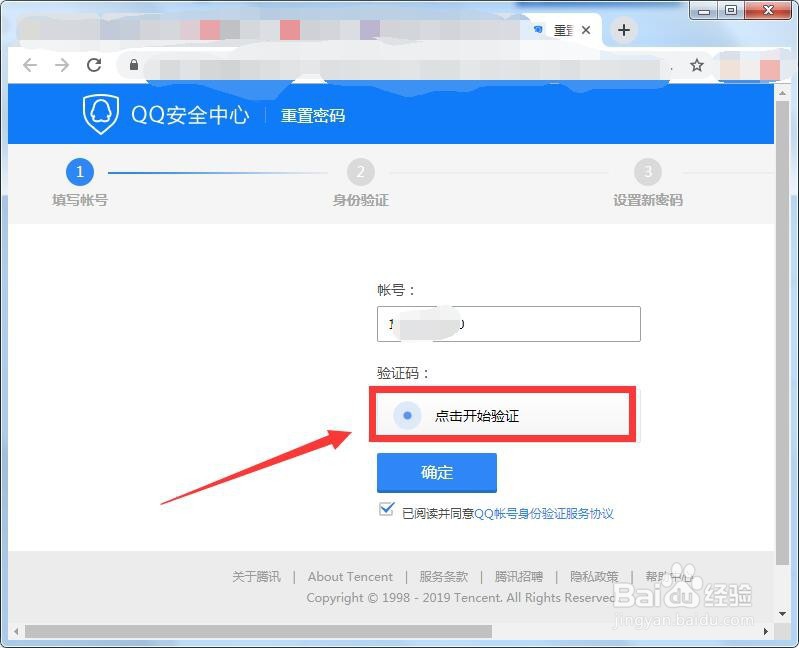Screen dimensions: 799x648
Task: Maximize the browser window
Action: (731, 10)
